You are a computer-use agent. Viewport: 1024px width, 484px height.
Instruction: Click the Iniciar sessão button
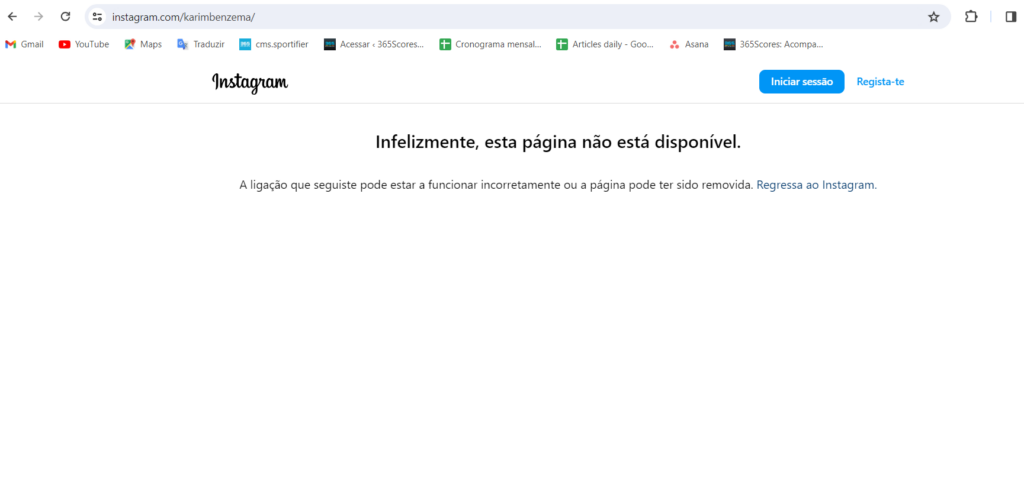point(801,82)
